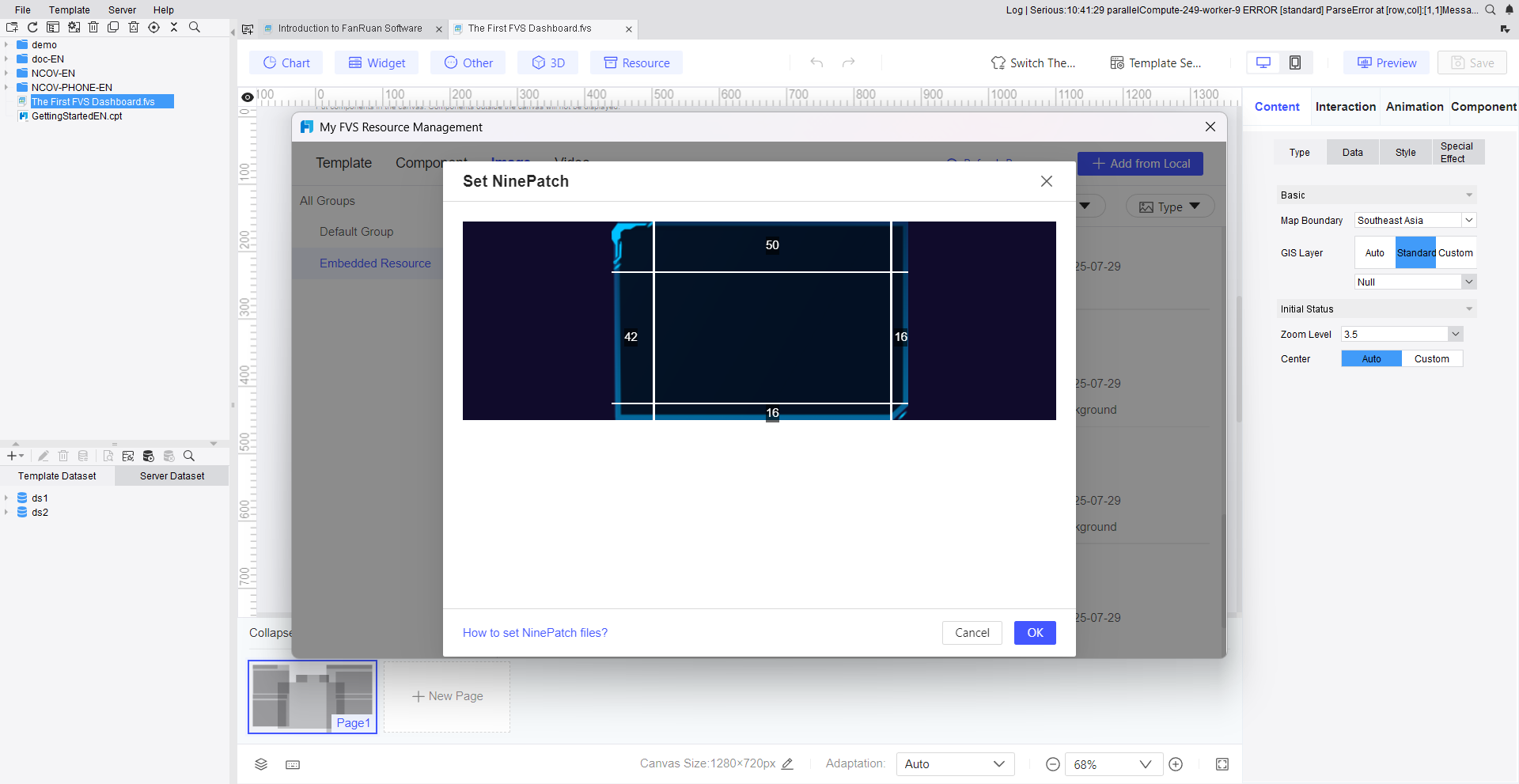Screen dimensions: 1519x784
Task: Switch to mobile device layout icon
Action: pos(1295,62)
